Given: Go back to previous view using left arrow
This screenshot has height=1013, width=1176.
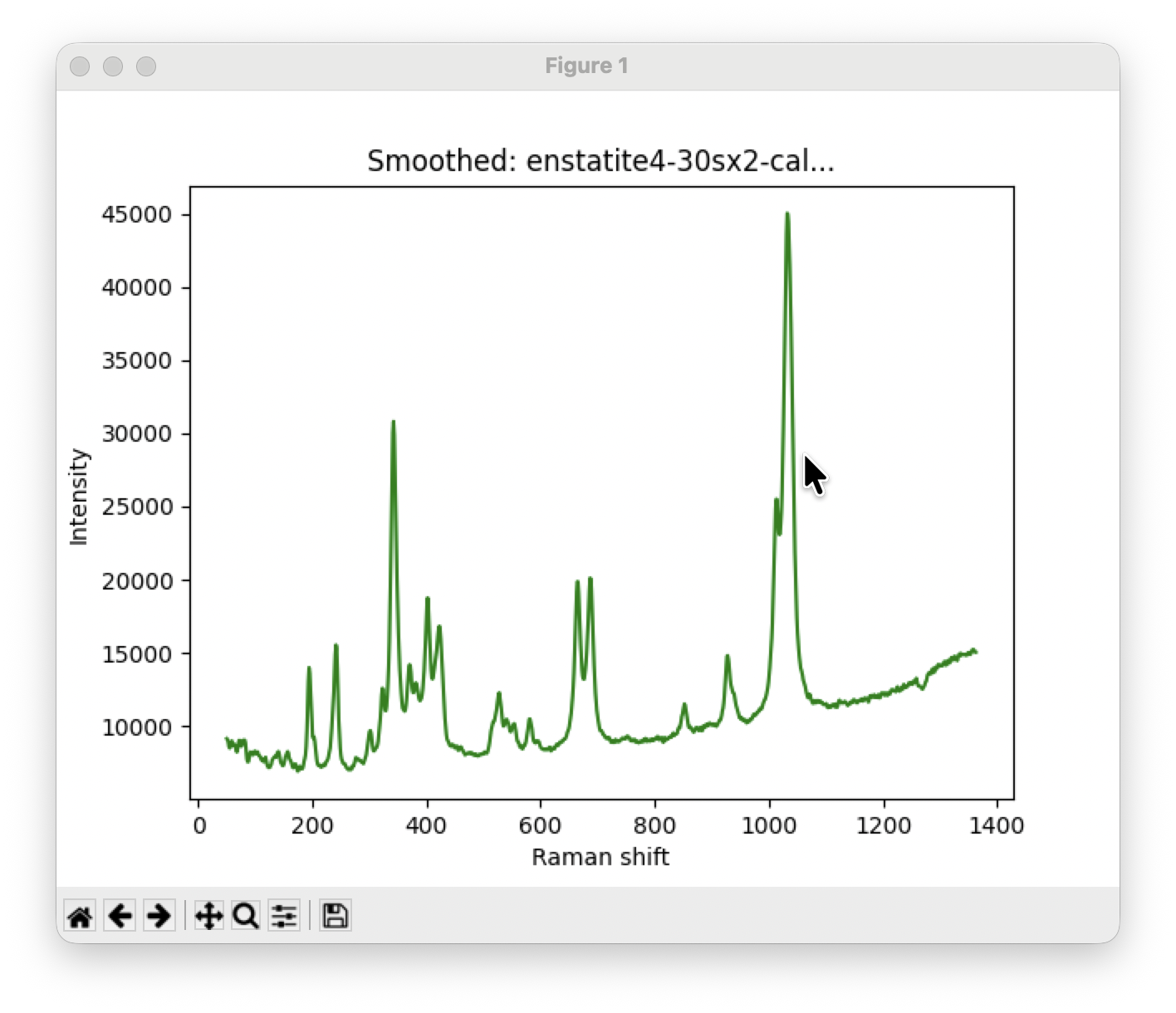Looking at the screenshot, I should (120, 917).
